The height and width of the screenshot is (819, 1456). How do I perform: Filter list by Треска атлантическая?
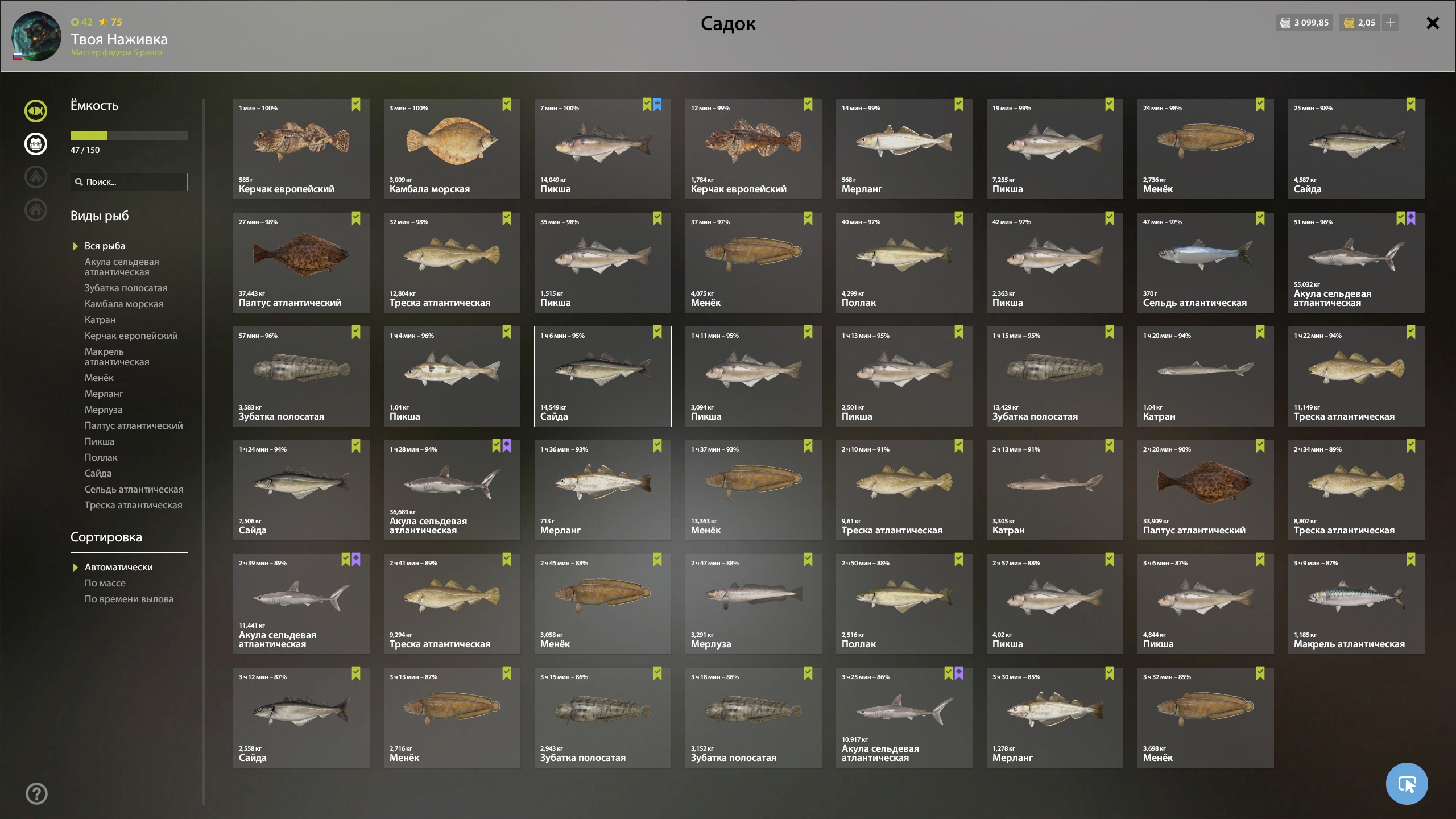[134, 505]
